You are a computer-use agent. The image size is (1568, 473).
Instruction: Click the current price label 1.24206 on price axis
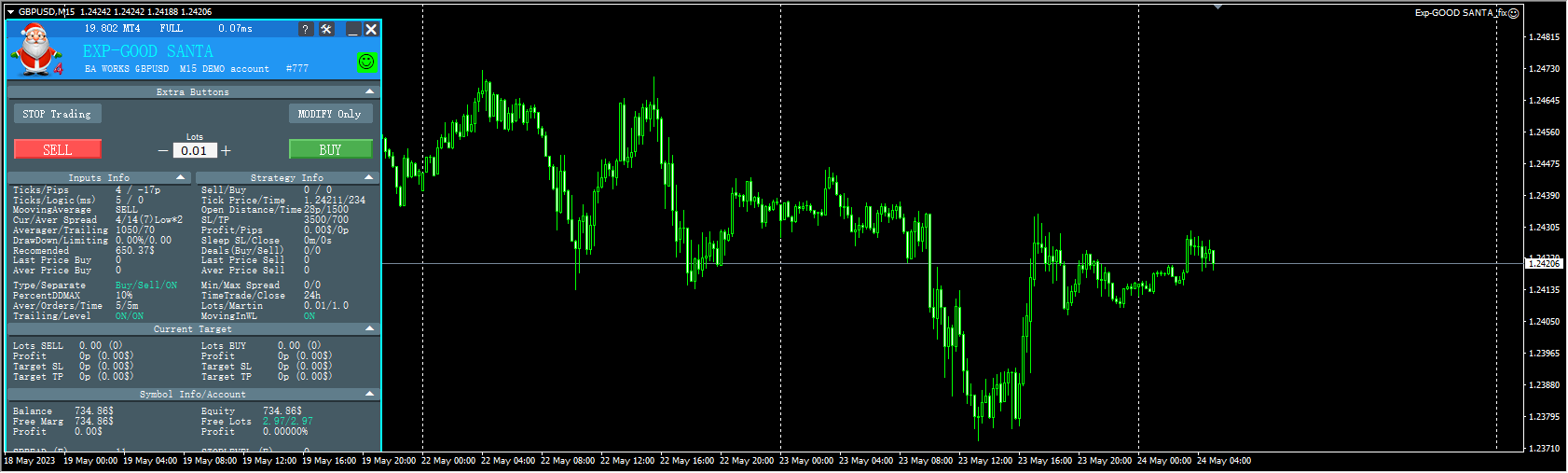coord(1544,264)
